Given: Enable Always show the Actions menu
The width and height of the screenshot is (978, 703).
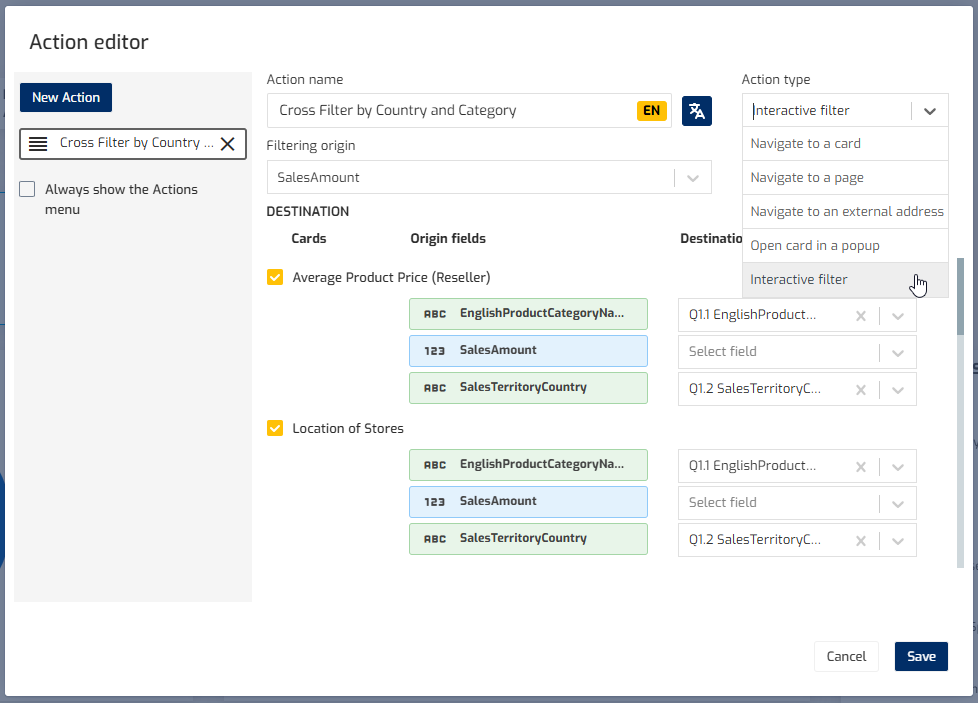Looking at the screenshot, I should tap(26, 188).
